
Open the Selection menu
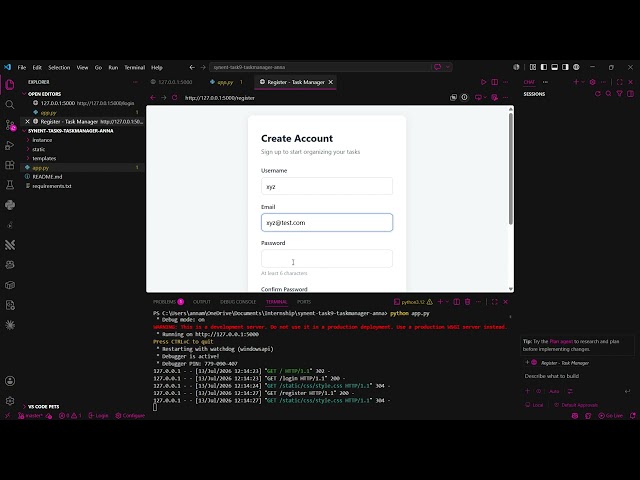[59, 67]
